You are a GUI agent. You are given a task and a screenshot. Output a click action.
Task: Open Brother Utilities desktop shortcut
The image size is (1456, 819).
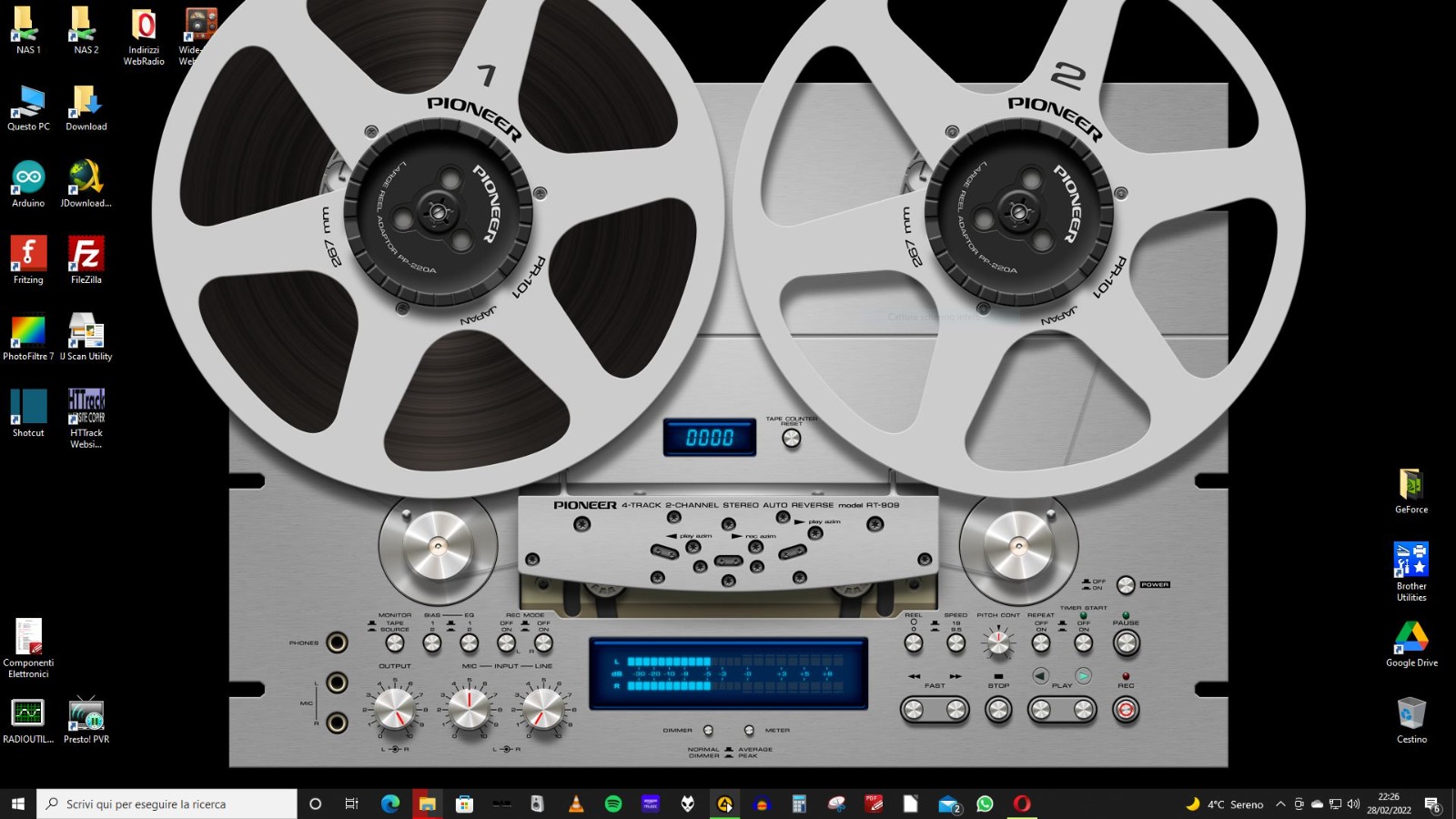click(x=1411, y=571)
